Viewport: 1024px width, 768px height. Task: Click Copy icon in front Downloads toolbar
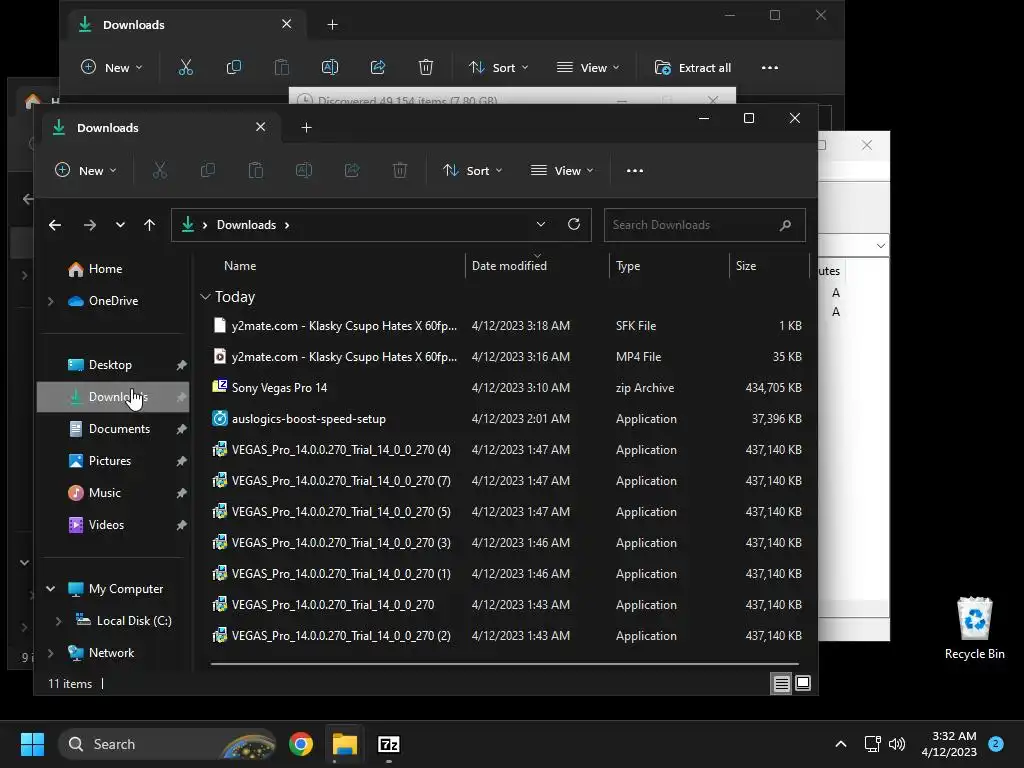click(208, 170)
